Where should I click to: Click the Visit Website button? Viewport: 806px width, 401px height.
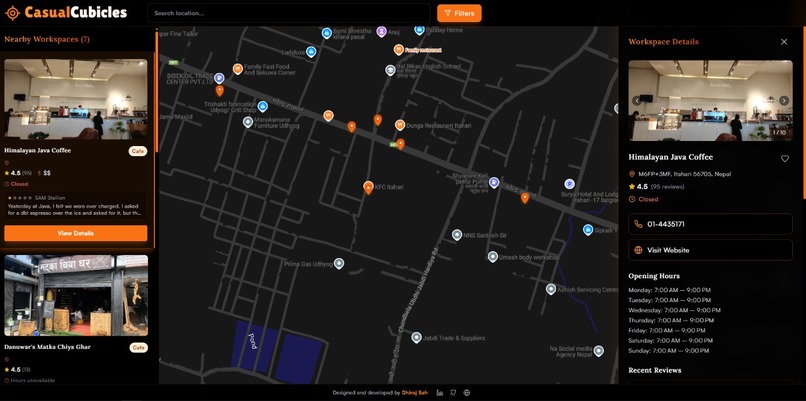[710, 250]
